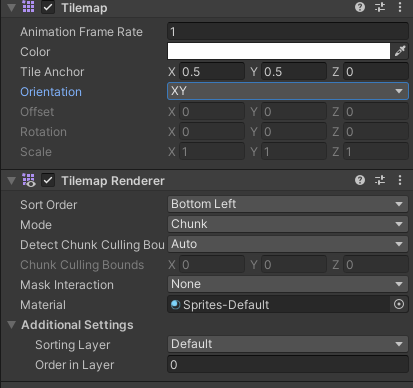Image resolution: width=413 pixels, height=388 pixels.
Task: Pick color with the eyedropper icon
Action: pos(400,51)
